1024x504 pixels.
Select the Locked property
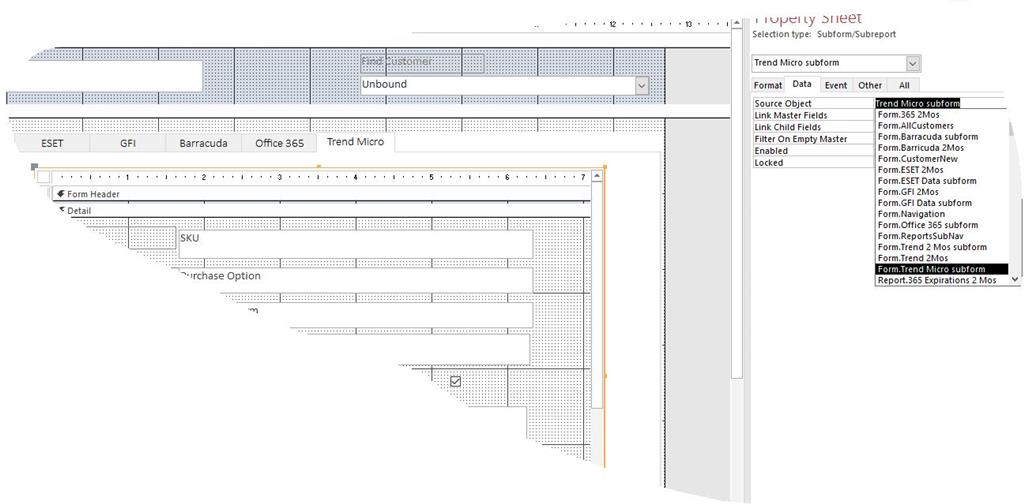point(814,163)
